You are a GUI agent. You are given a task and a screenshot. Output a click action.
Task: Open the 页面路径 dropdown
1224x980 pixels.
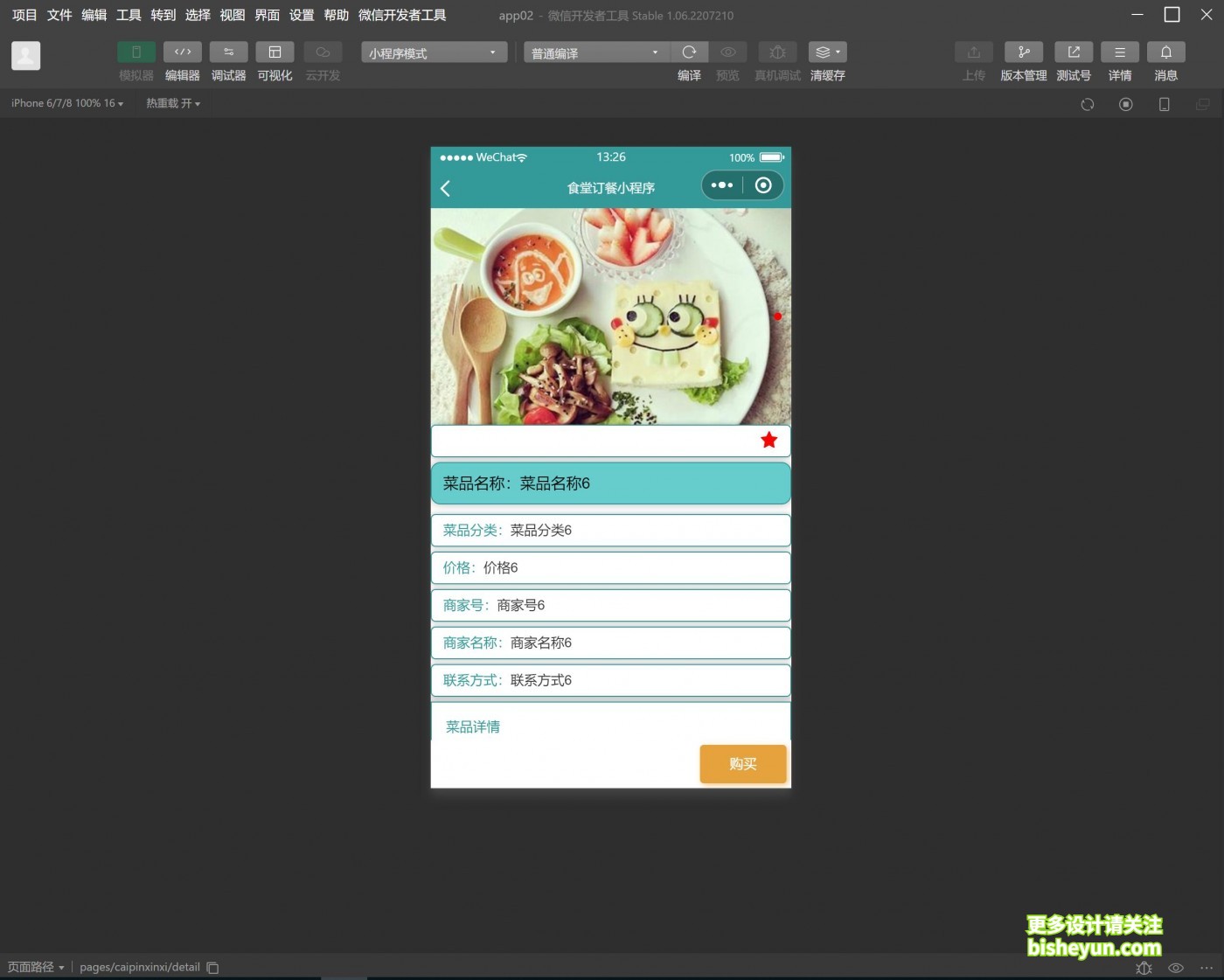tap(36, 967)
